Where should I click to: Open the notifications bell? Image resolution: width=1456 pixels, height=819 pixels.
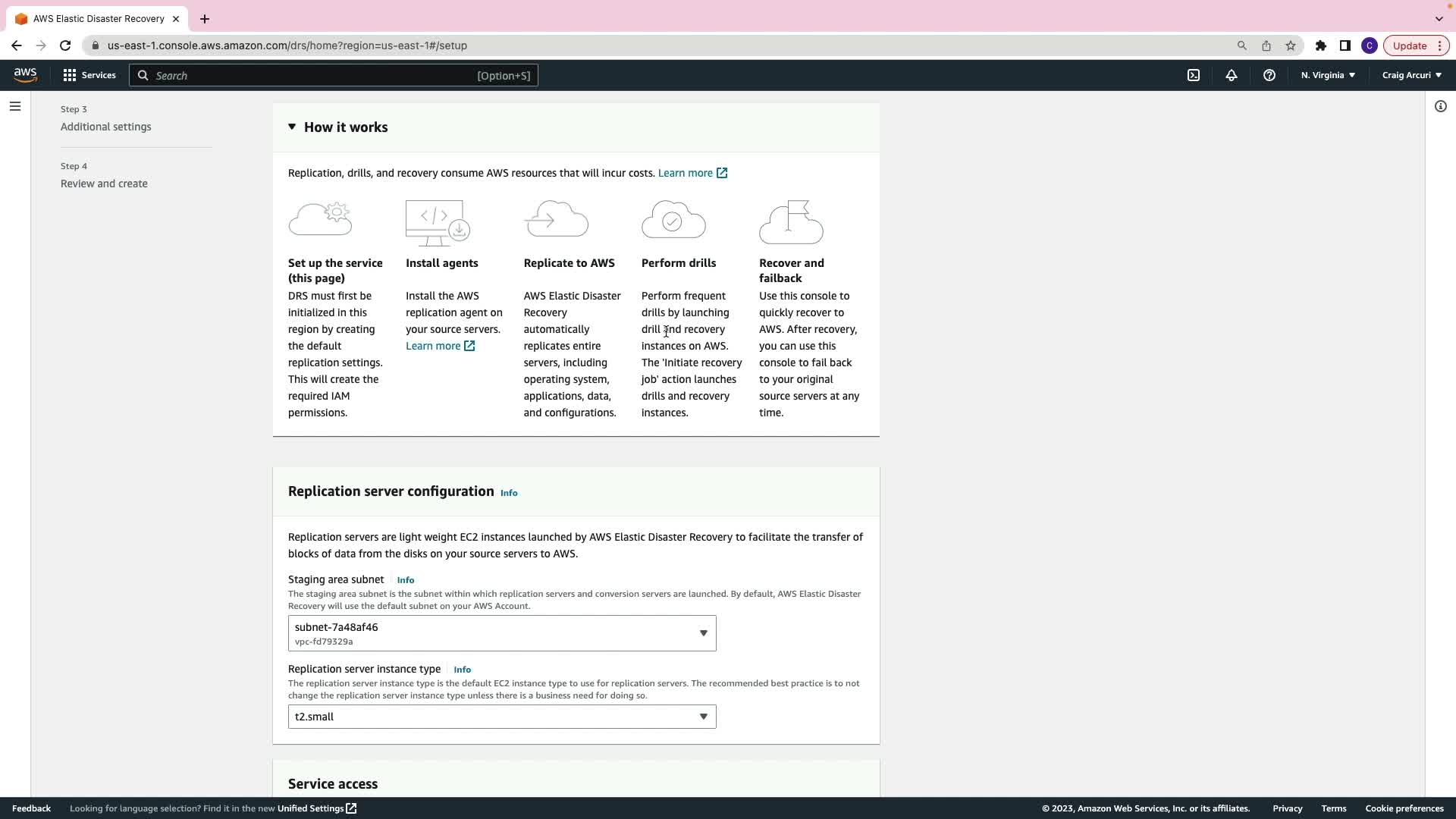1232,75
